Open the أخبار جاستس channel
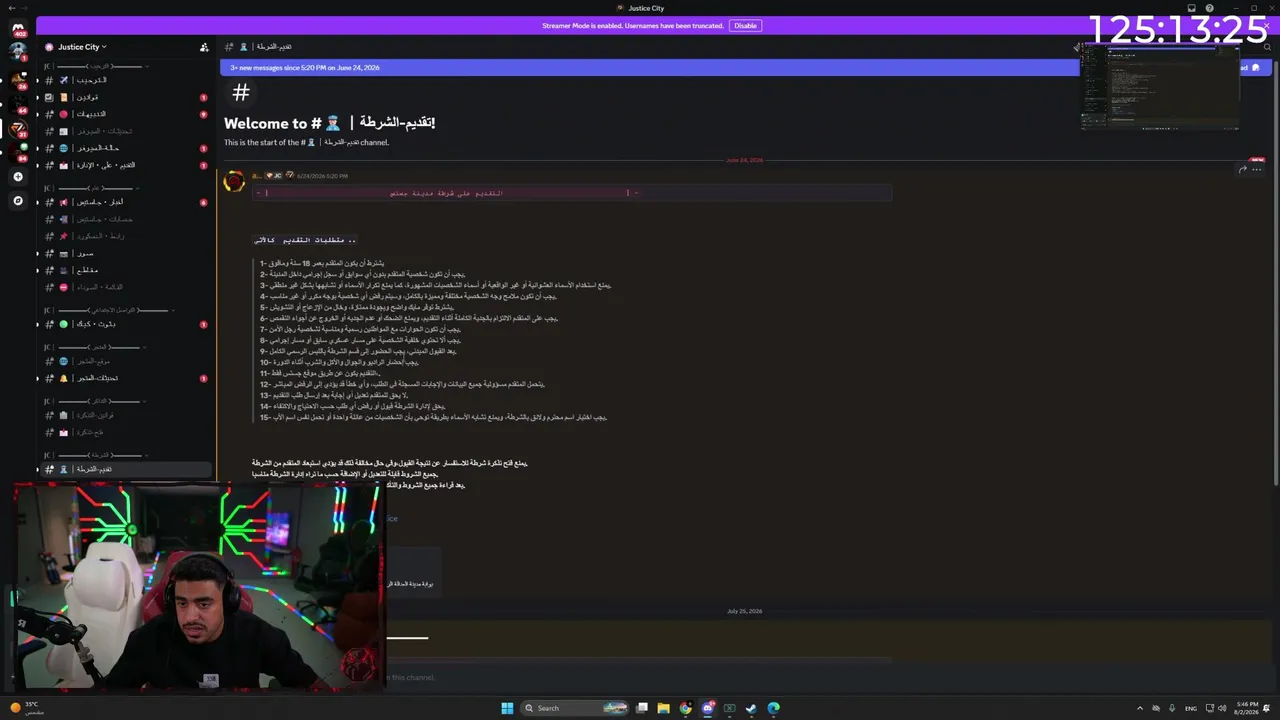Viewport: 1280px width, 720px height. [x=126, y=202]
